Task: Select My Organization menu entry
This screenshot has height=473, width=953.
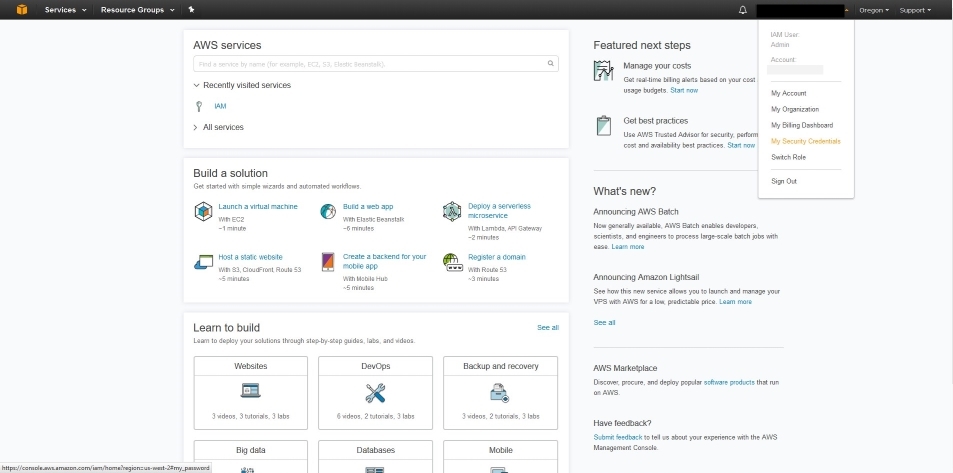Action: pyautogui.click(x=795, y=109)
